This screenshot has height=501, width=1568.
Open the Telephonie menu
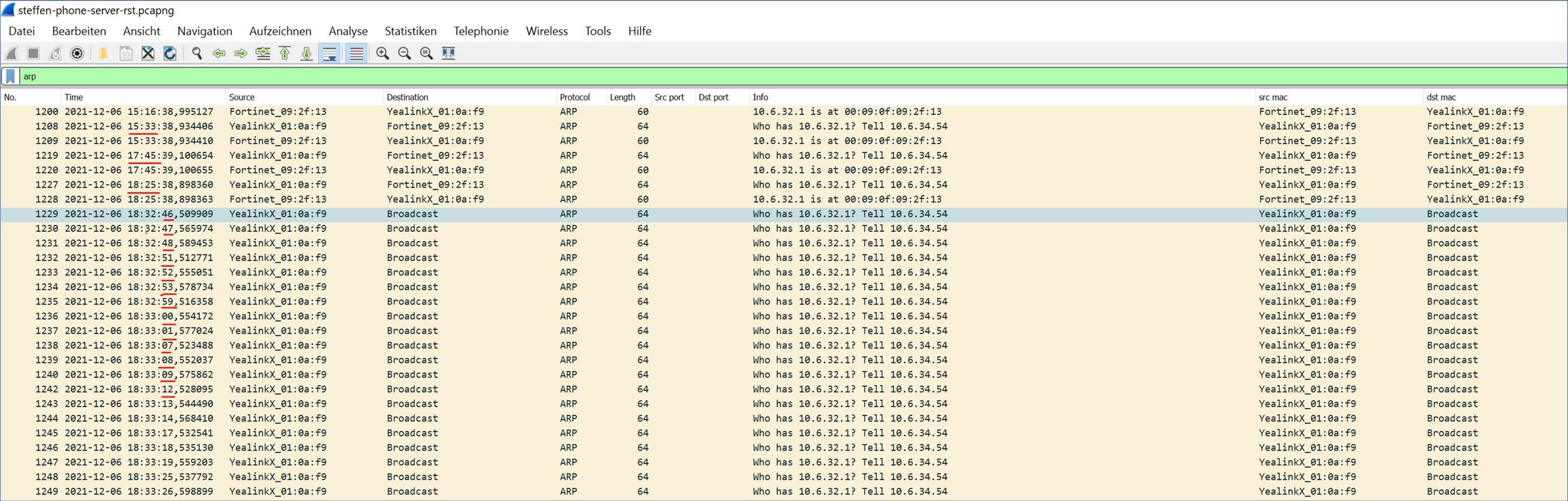point(481,31)
